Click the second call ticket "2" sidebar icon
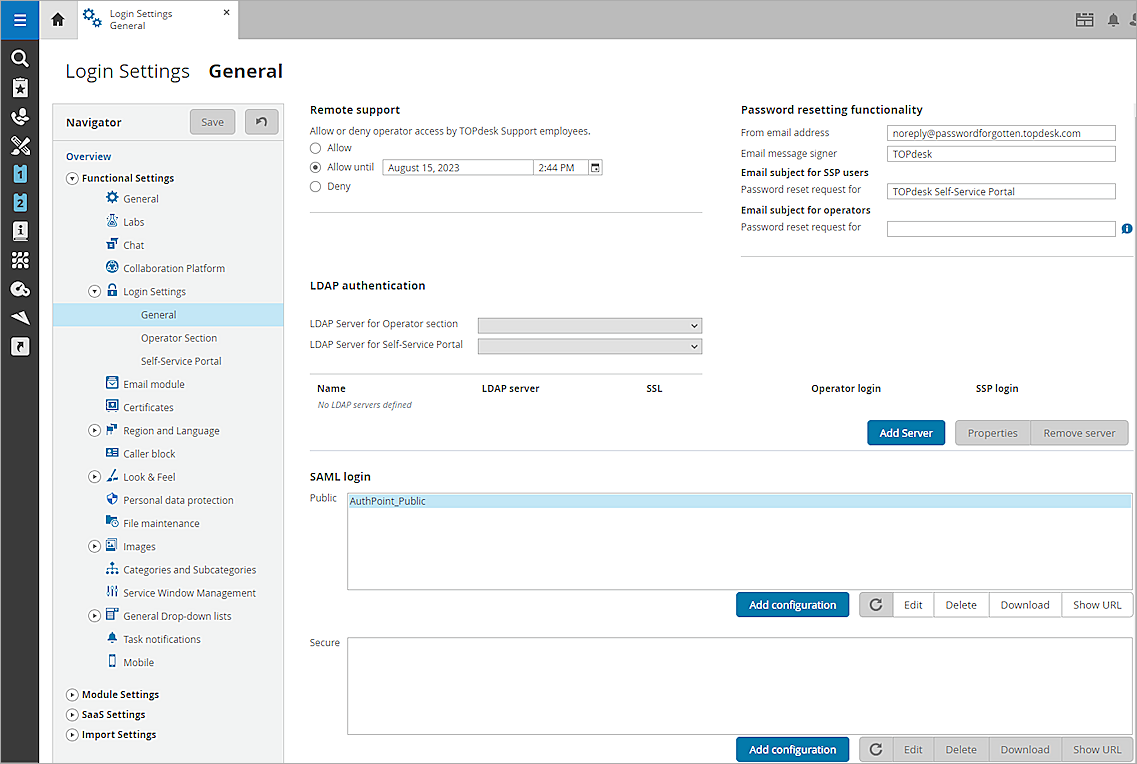Image resolution: width=1137 pixels, height=764 pixels. click(x=20, y=203)
